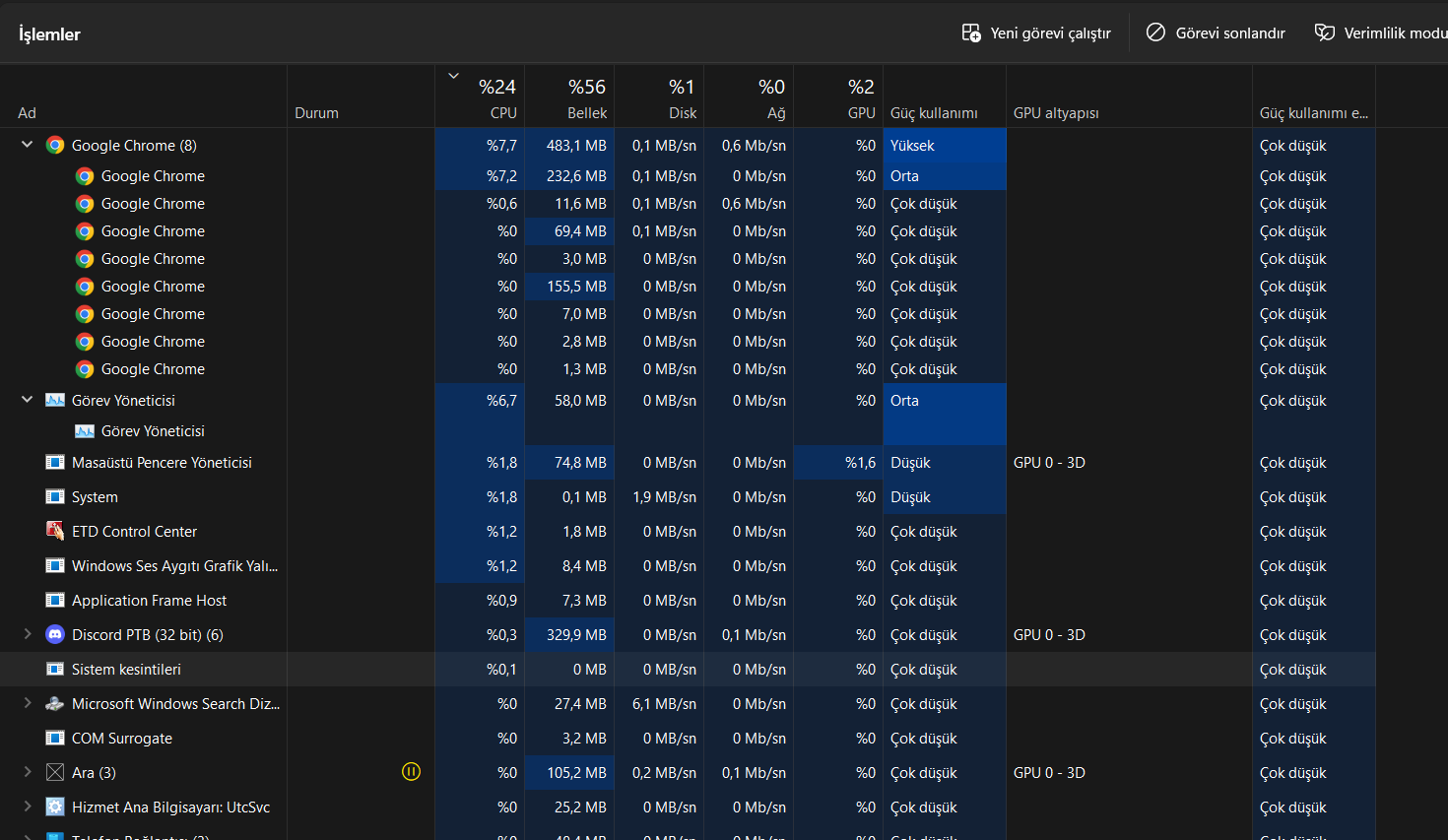
Task: Sort processes by the Ad column
Action: pyautogui.click(x=144, y=97)
